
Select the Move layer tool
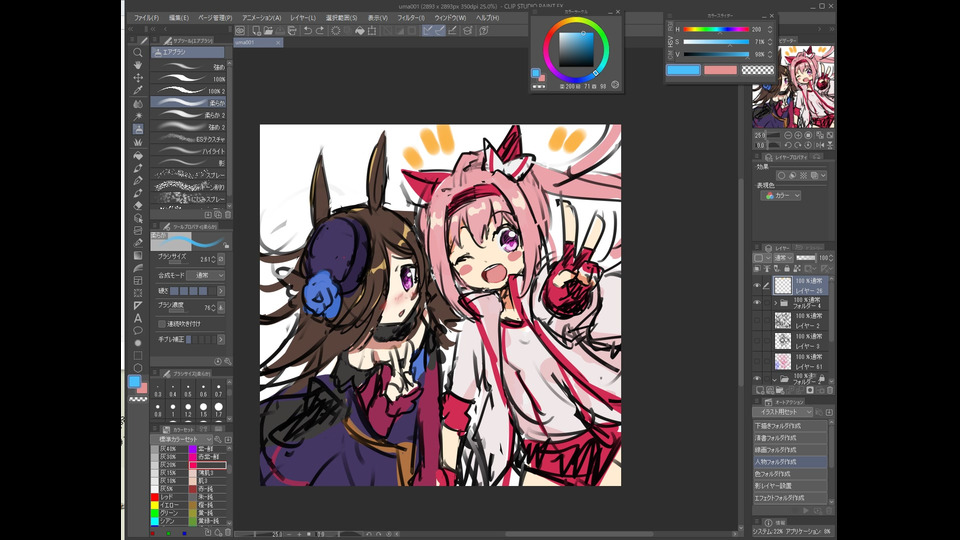138,78
